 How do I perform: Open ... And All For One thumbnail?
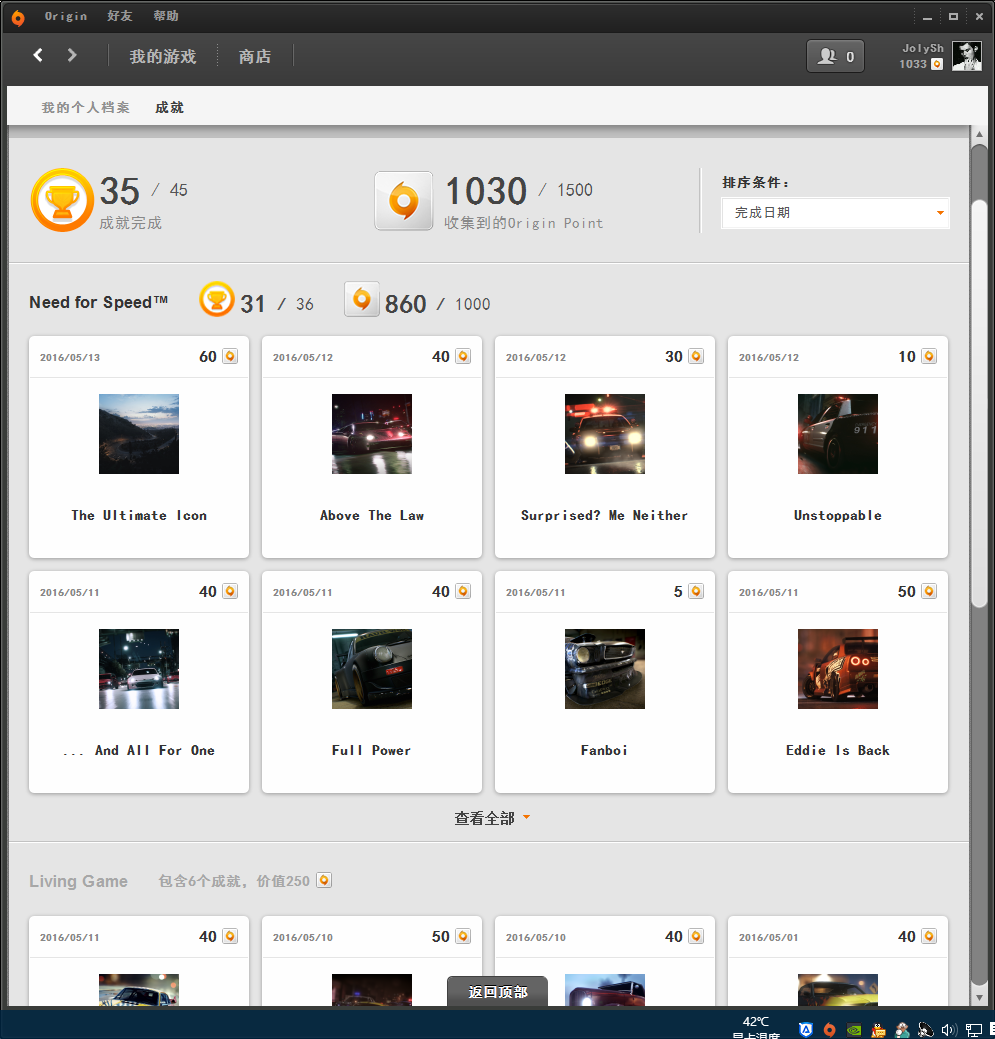click(139, 669)
